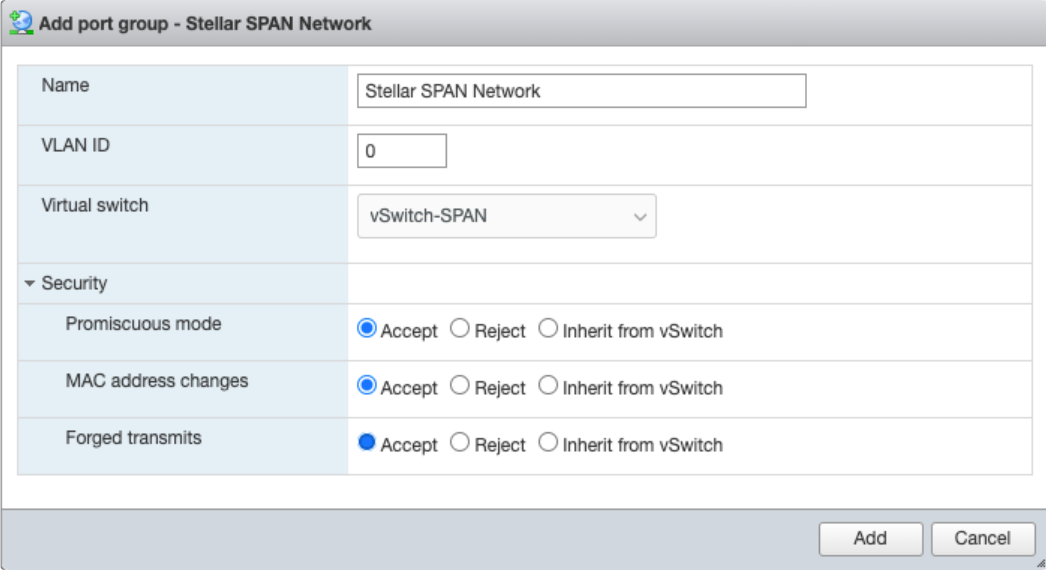1046x570 pixels.
Task: Cancel the Add port group dialog
Action: [982, 539]
